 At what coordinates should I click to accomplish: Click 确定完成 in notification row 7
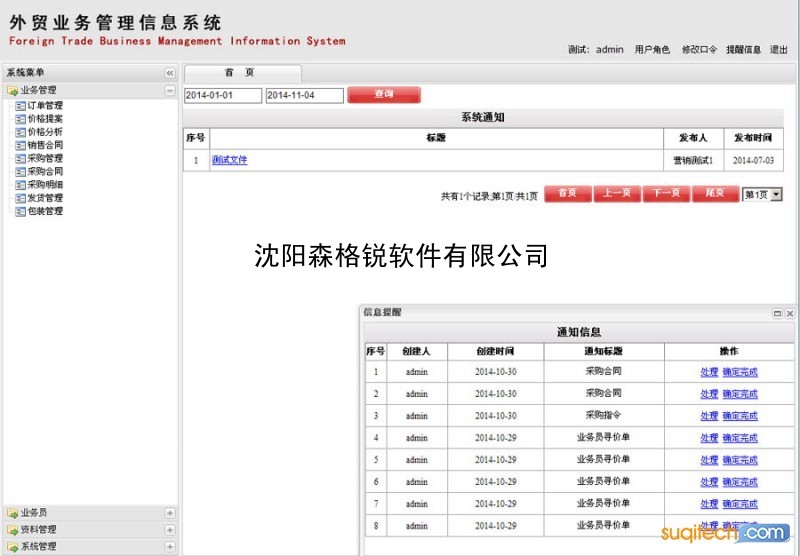[740, 504]
